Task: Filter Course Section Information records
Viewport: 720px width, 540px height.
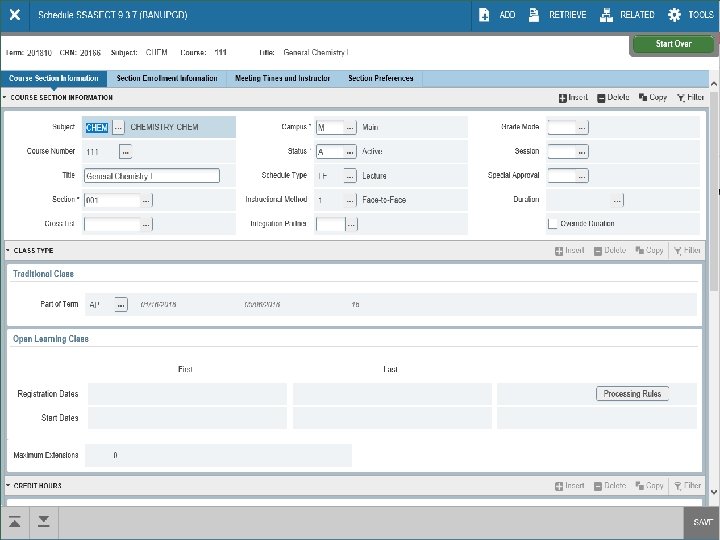Action: 690,97
